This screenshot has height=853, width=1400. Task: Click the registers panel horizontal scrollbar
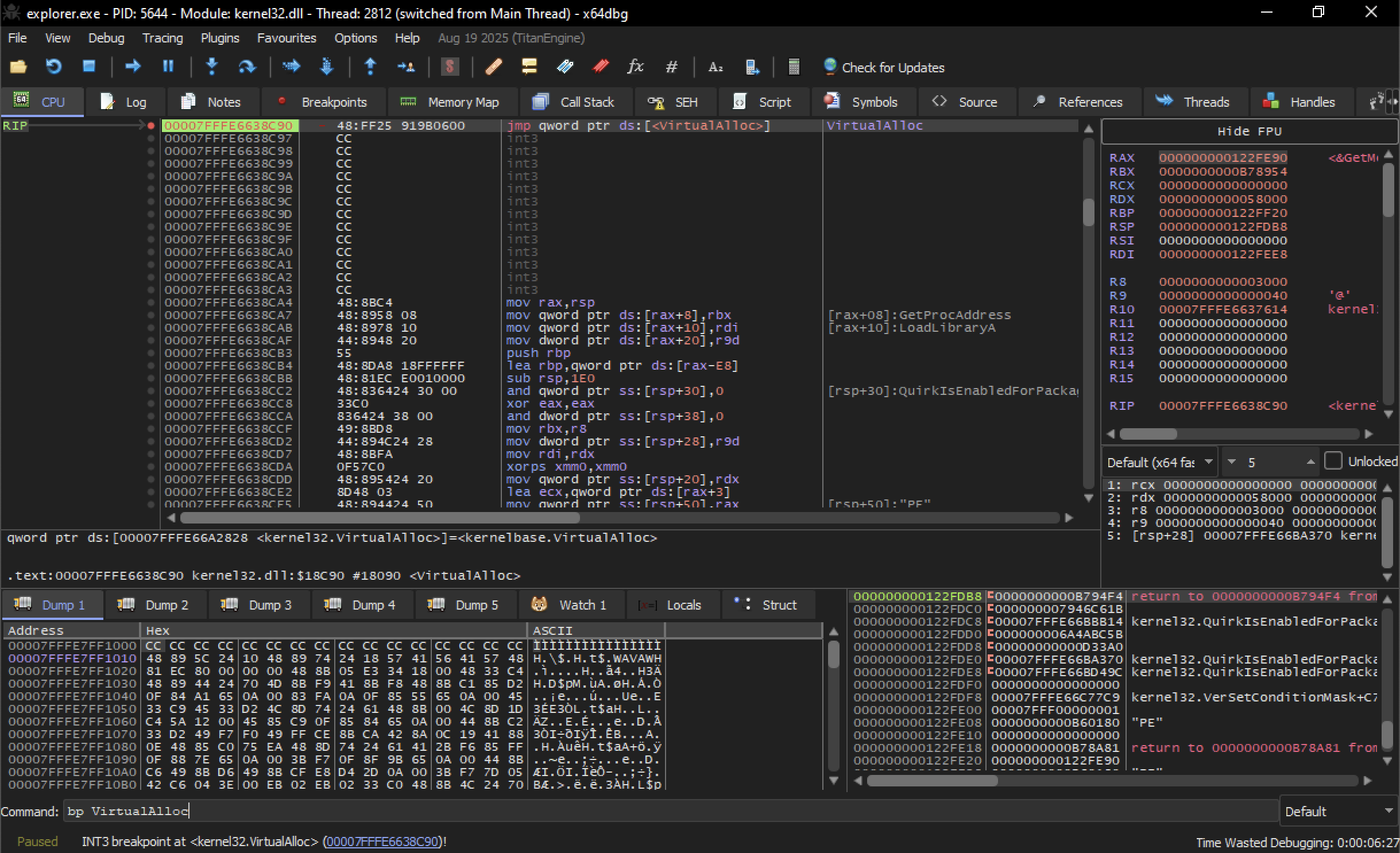click(x=1239, y=434)
